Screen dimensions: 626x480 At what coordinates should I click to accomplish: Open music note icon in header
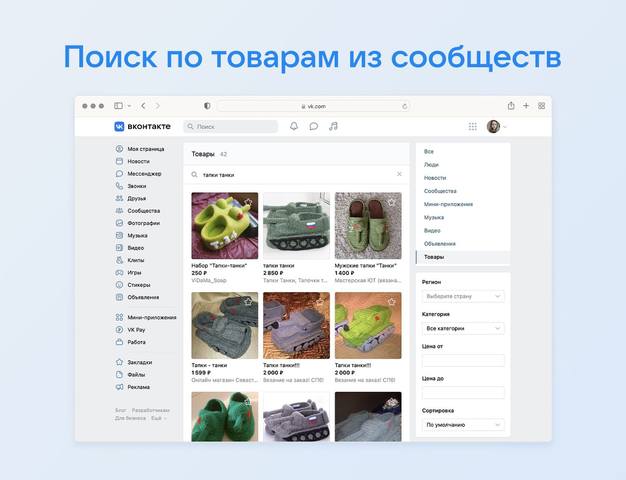pyautogui.click(x=333, y=126)
